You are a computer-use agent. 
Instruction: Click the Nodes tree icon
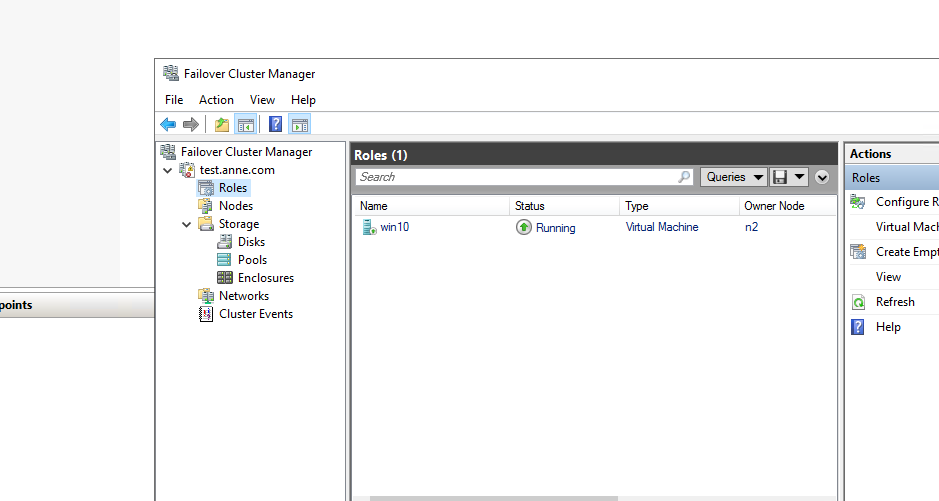pyautogui.click(x=206, y=206)
